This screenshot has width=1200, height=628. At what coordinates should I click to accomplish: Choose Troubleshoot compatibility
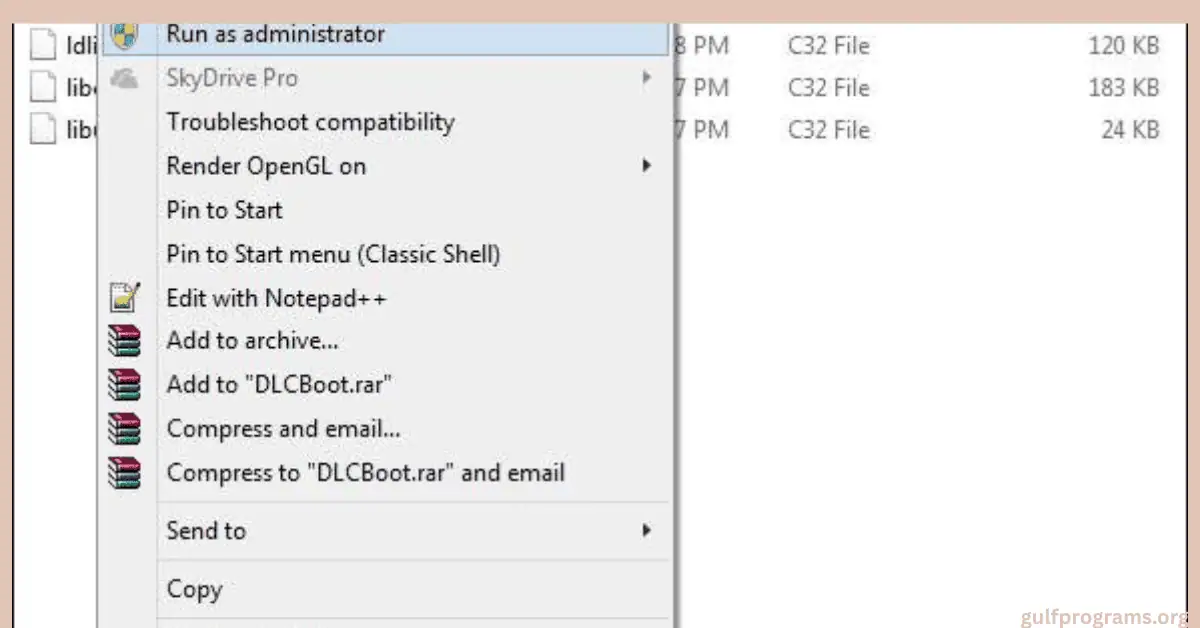(x=310, y=122)
